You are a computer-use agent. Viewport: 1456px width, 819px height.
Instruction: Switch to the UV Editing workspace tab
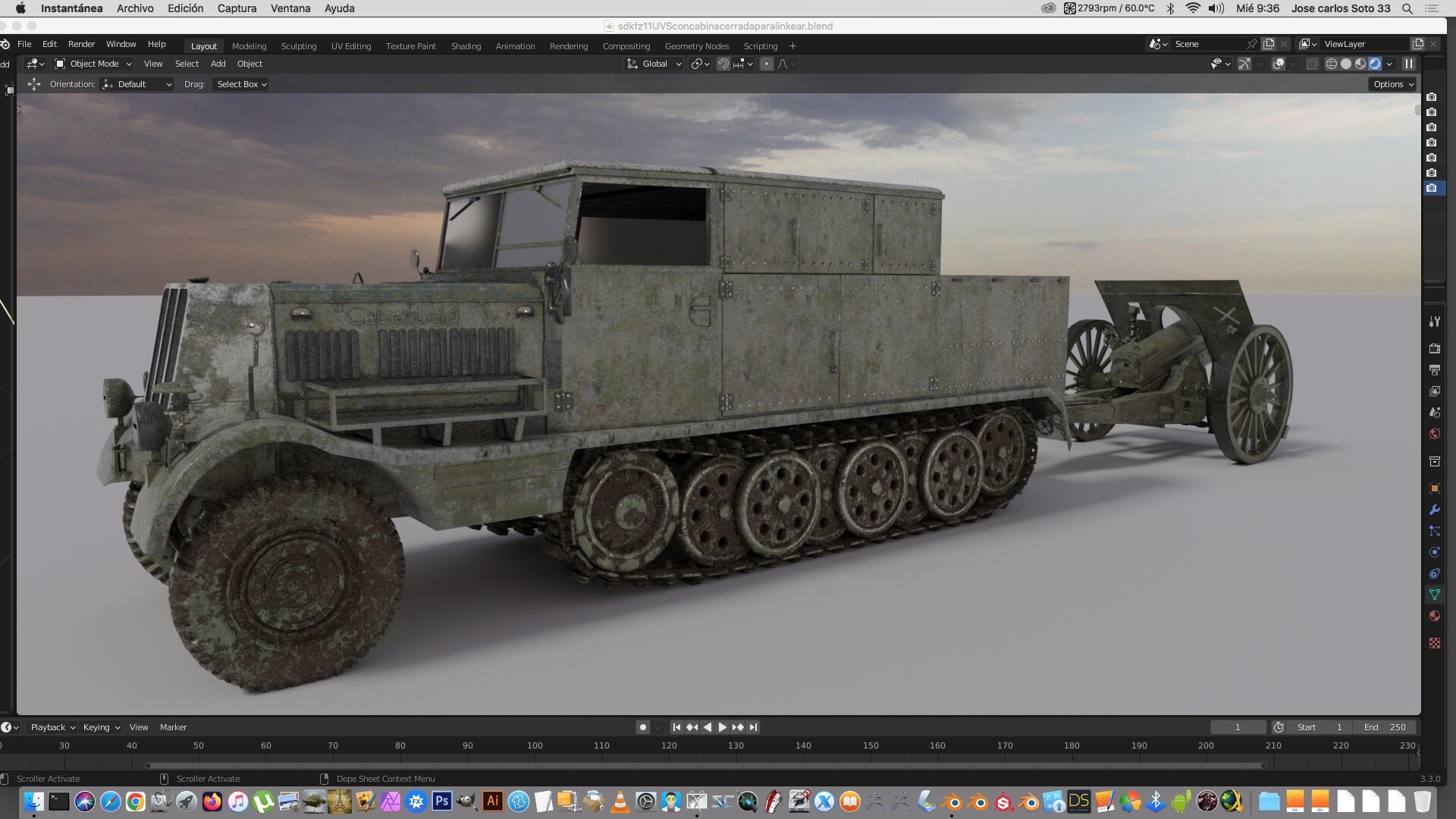pos(351,46)
